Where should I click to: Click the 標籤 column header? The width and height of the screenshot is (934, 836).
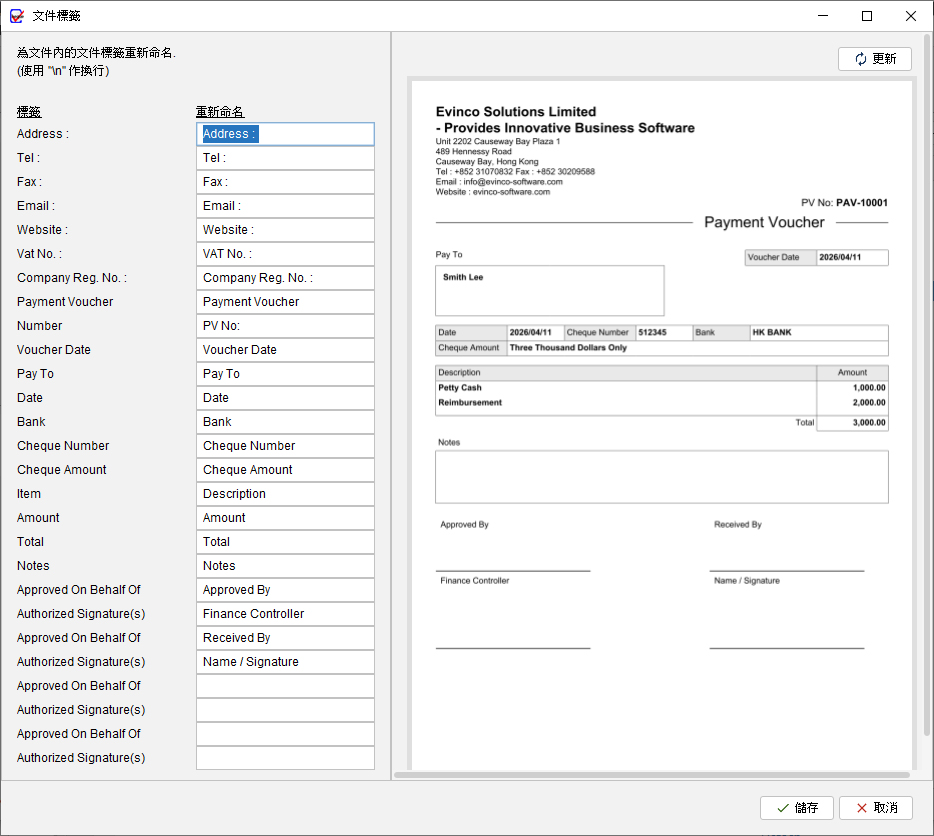pos(29,112)
